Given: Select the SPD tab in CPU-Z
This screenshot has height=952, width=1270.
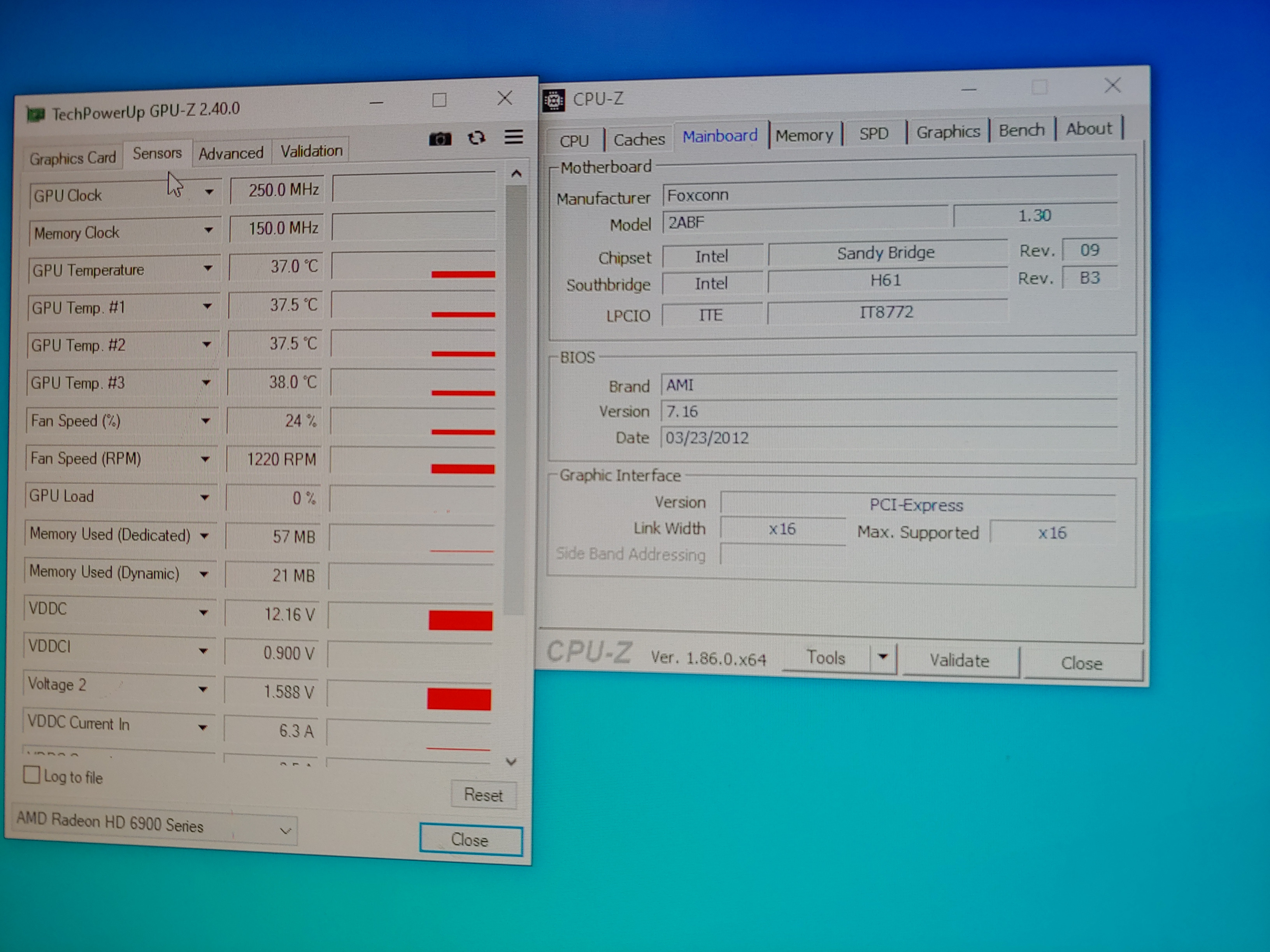Looking at the screenshot, I should tap(873, 134).
